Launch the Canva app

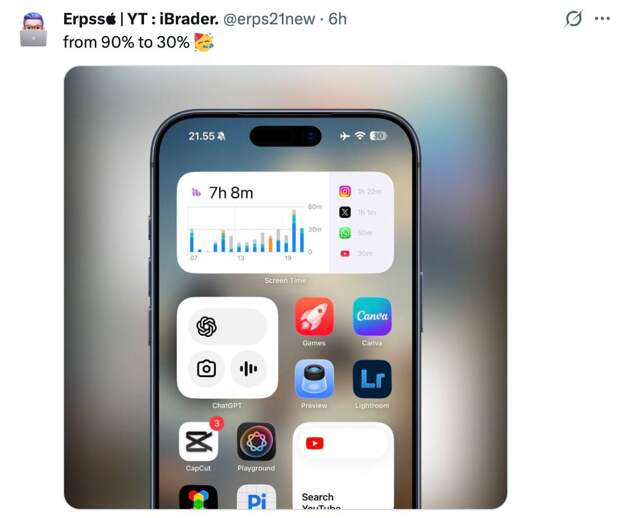(372, 317)
